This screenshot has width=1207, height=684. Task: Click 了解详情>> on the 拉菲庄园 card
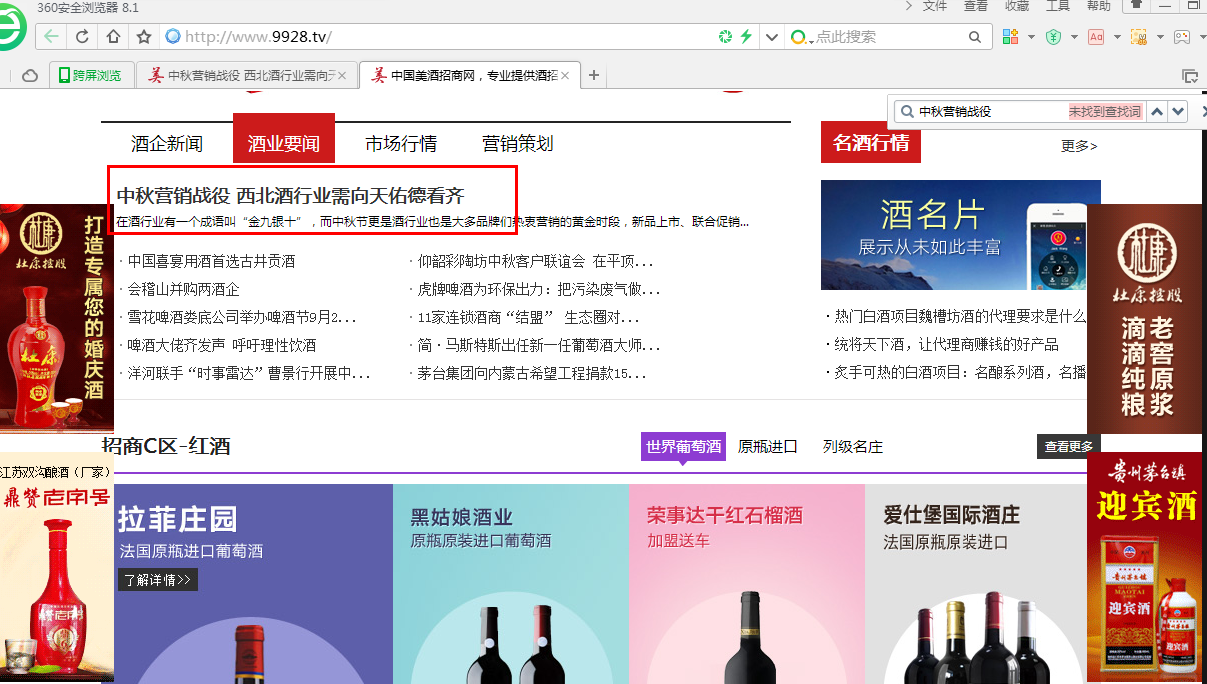pos(158,580)
